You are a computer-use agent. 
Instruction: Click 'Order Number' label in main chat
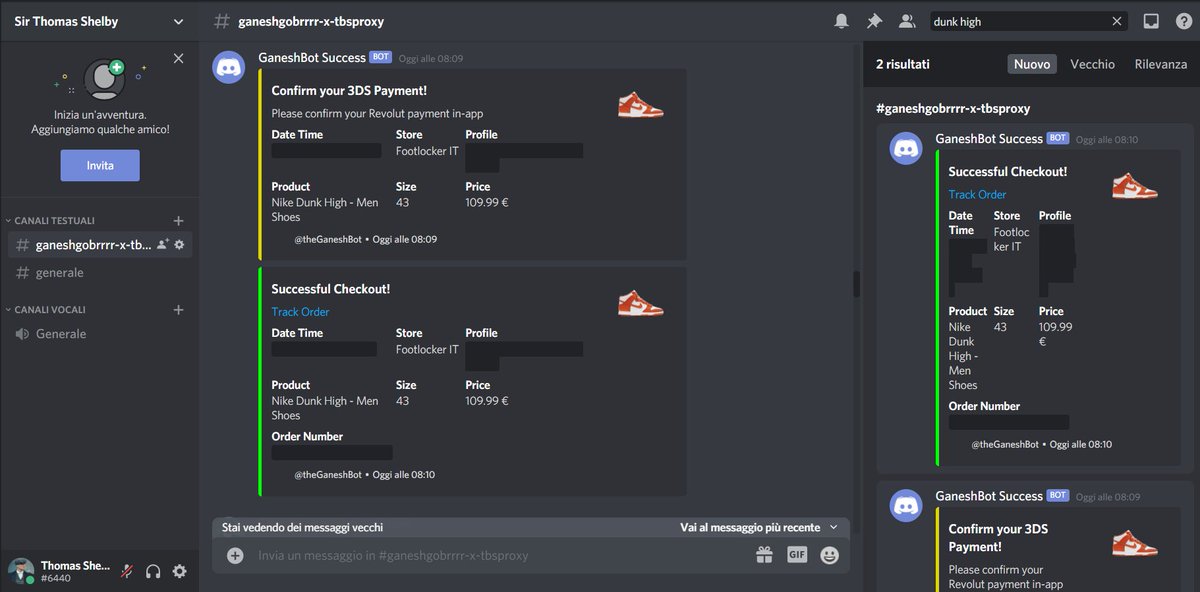pyautogui.click(x=307, y=437)
